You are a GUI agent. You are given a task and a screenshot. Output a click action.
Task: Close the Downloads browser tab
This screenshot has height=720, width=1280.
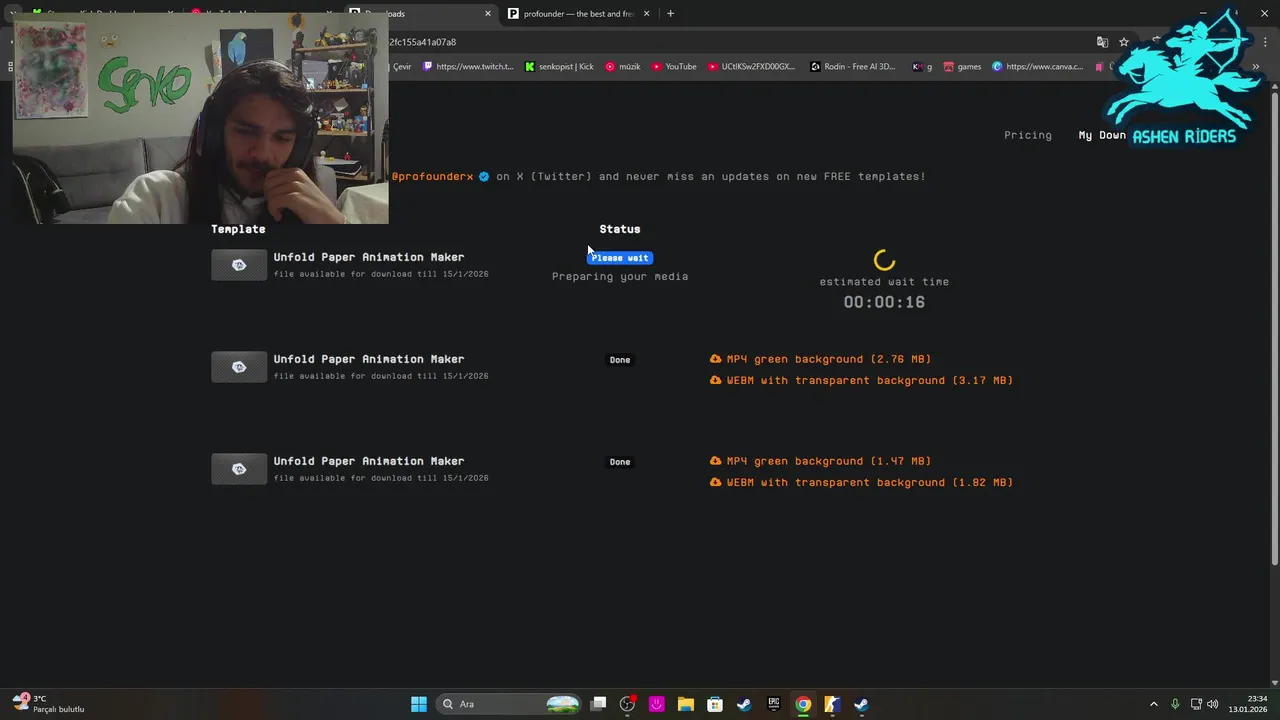click(488, 14)
